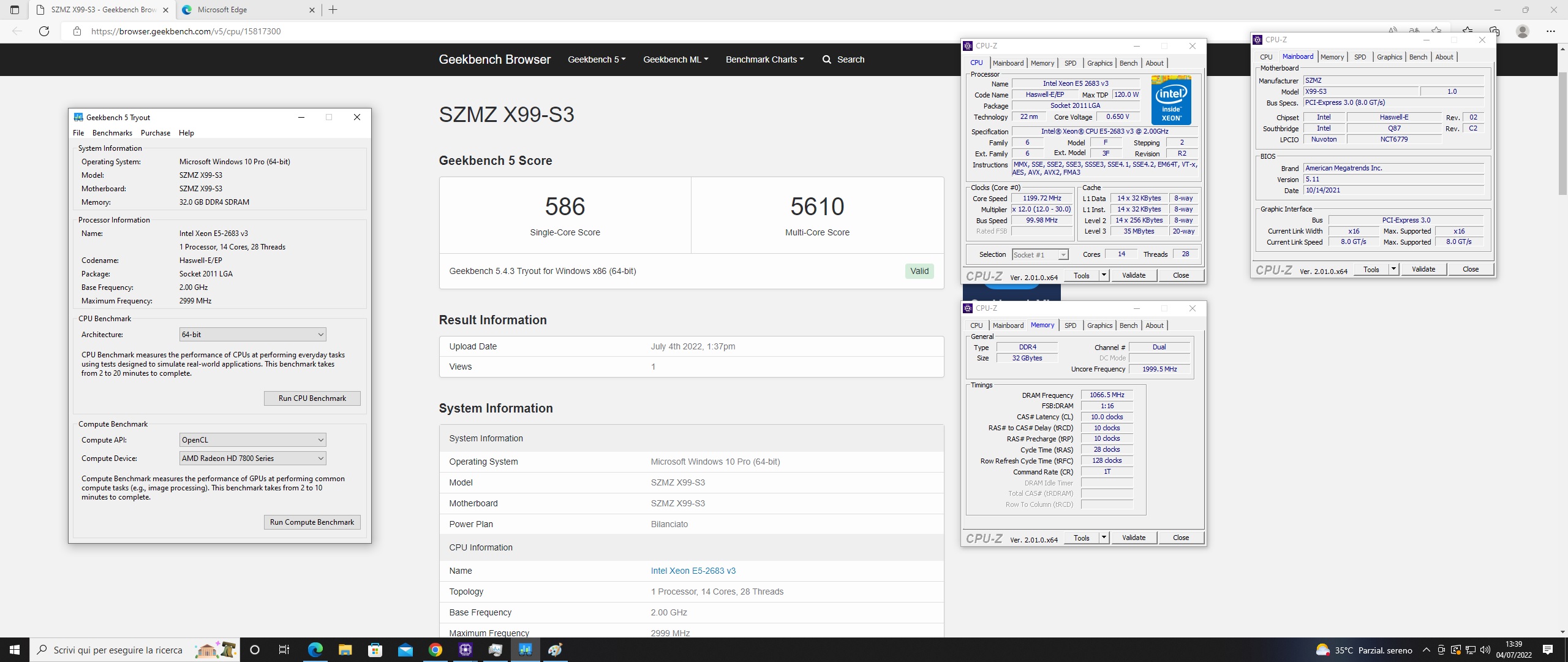
Task: Open Tools dropdown arrow in CPU-Z Mainboard window
Action: (x=1393, y=269)
